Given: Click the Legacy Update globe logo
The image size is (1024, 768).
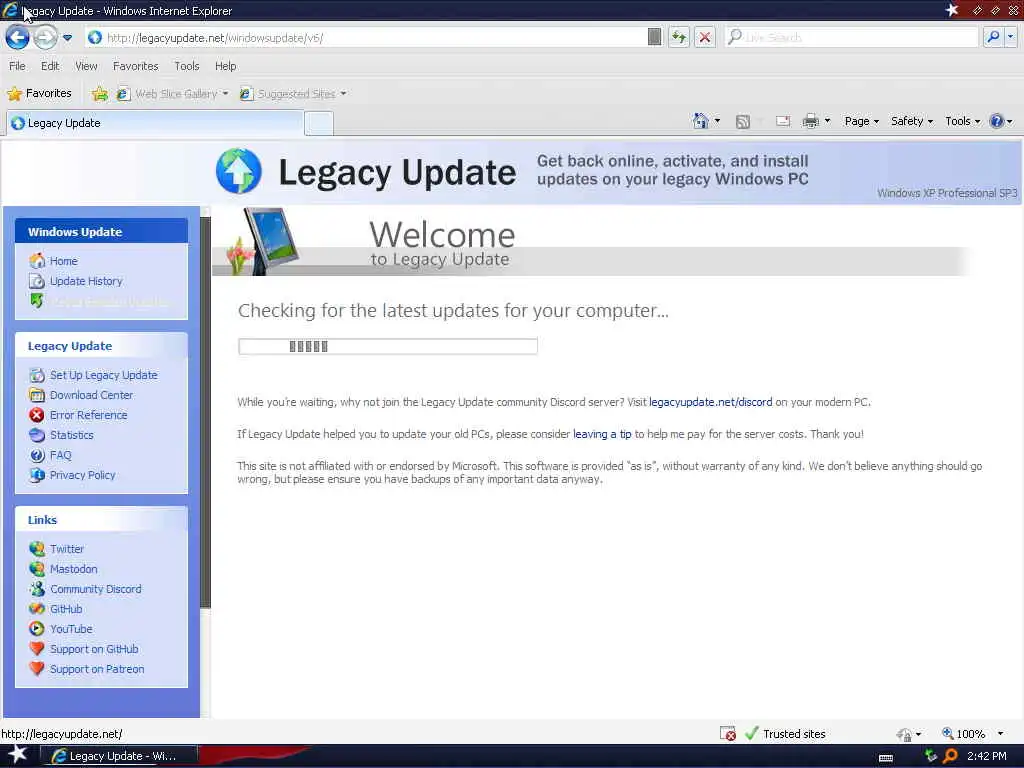Looking at the screenshot, I should 239,171.
